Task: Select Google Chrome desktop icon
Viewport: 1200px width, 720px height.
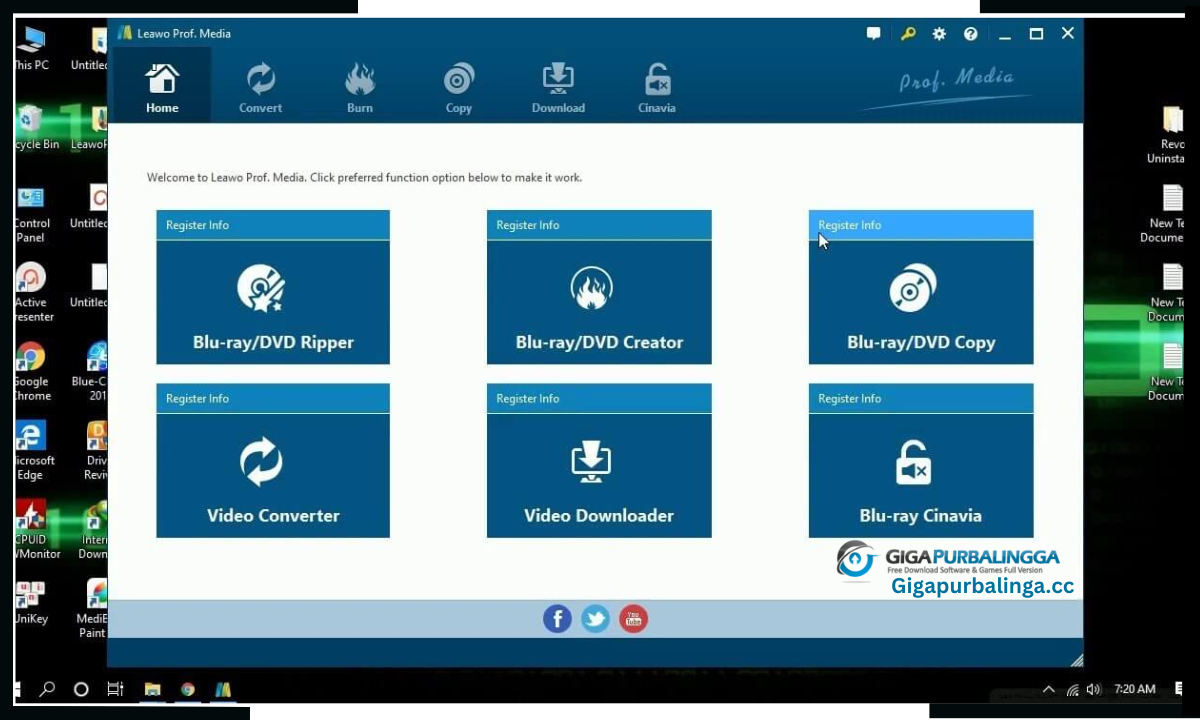Action: tap(30, 371)
